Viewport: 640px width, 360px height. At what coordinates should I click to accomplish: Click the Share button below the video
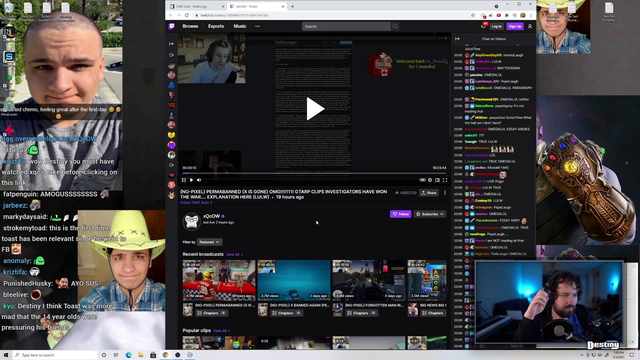(429, 193)
